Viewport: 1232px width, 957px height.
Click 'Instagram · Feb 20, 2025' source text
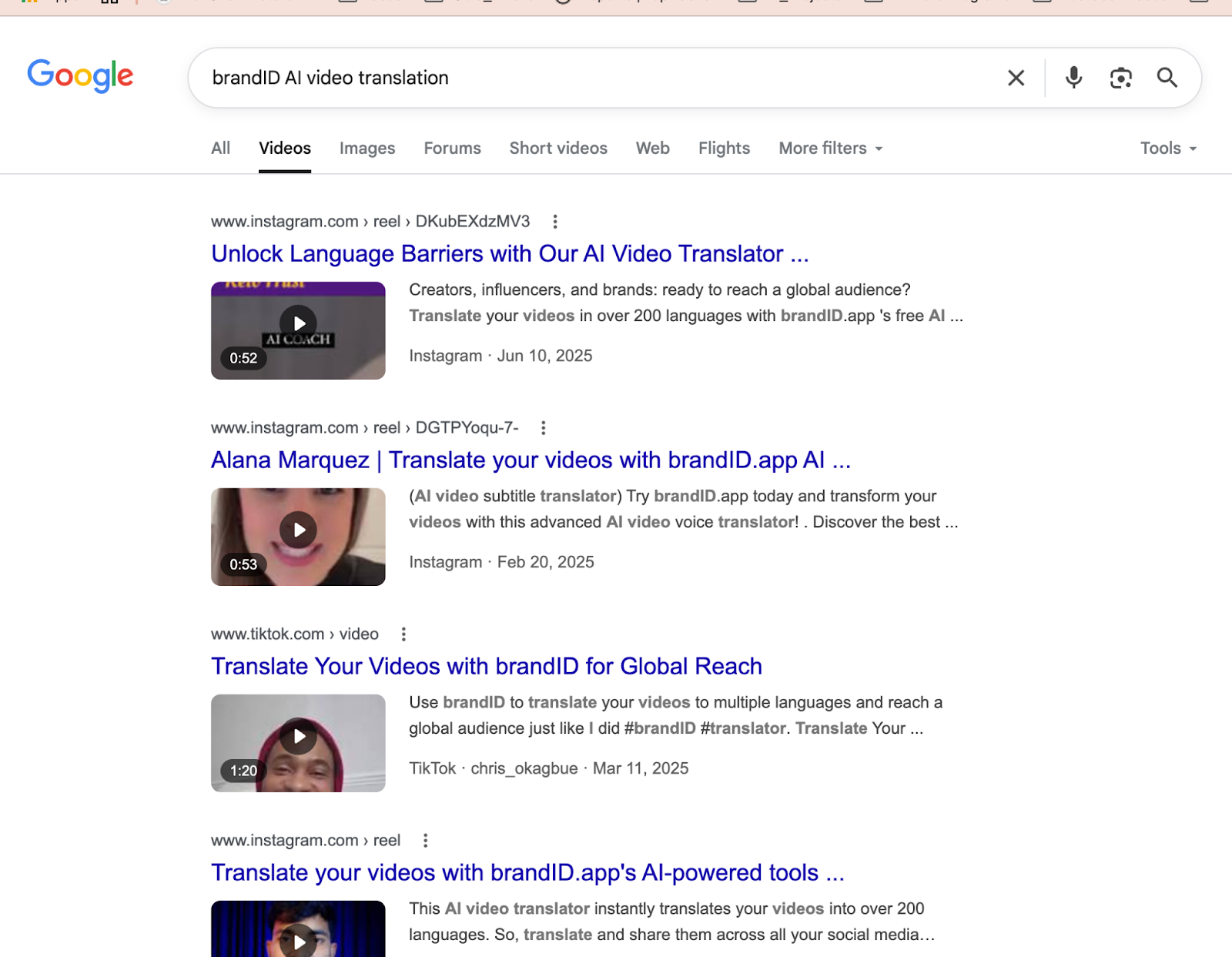pos(501,563)
